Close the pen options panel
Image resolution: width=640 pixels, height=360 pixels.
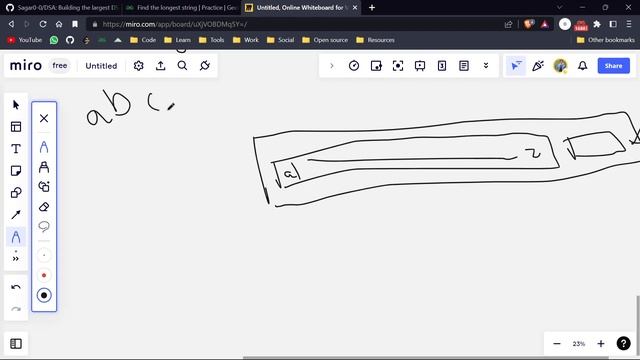click(44, 118)
